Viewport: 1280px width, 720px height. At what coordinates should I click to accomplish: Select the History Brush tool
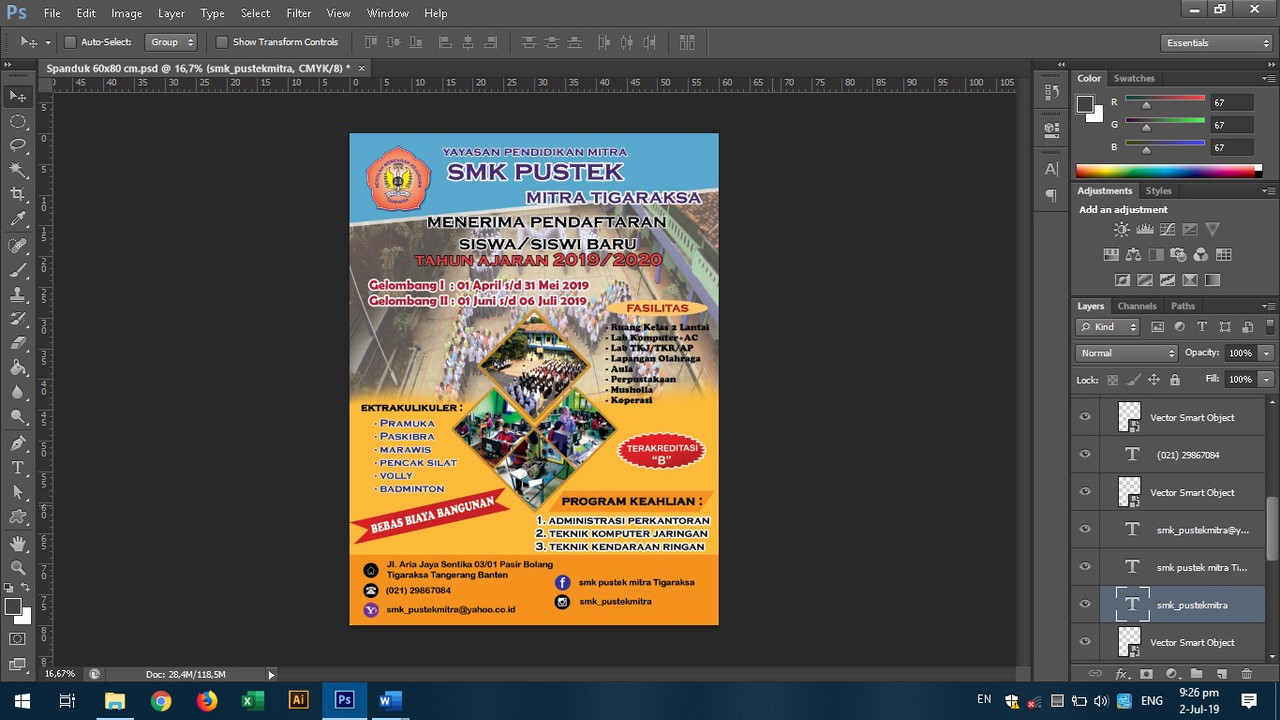click(18, 319)
